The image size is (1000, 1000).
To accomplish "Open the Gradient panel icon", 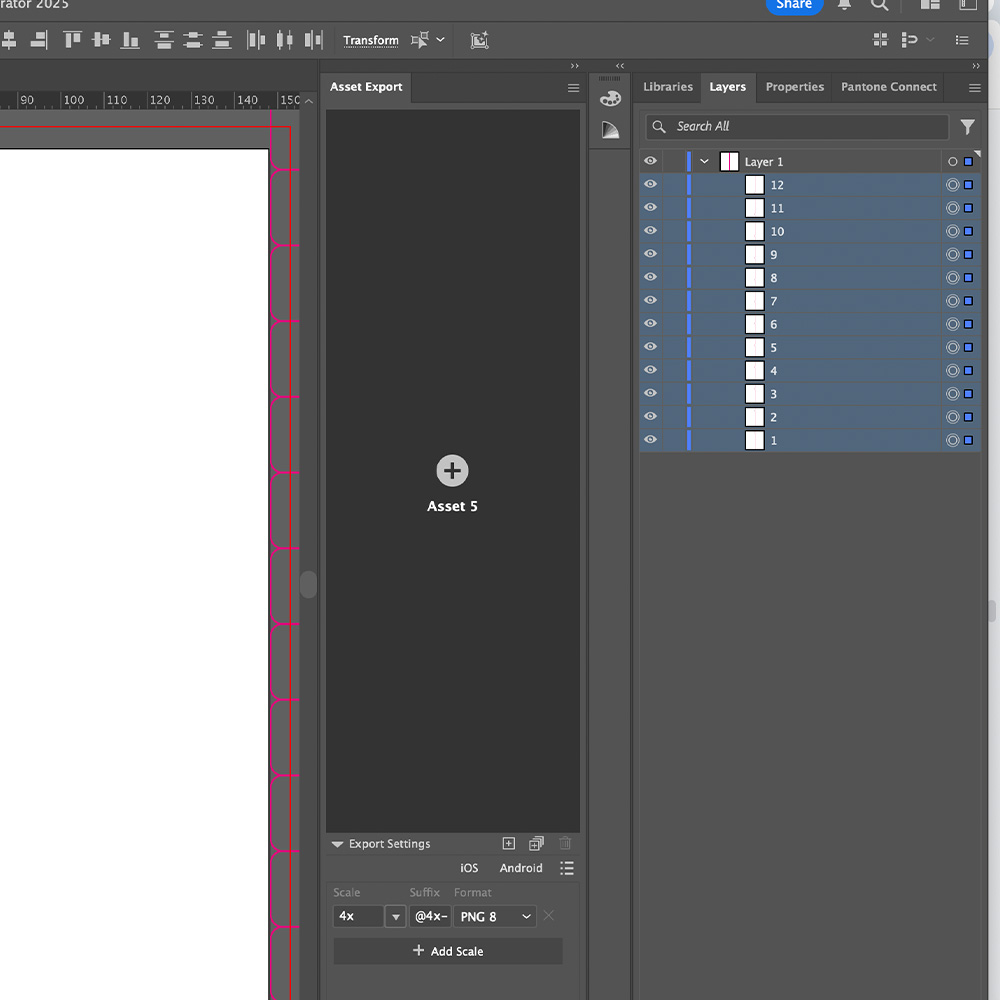I will 610,130.
